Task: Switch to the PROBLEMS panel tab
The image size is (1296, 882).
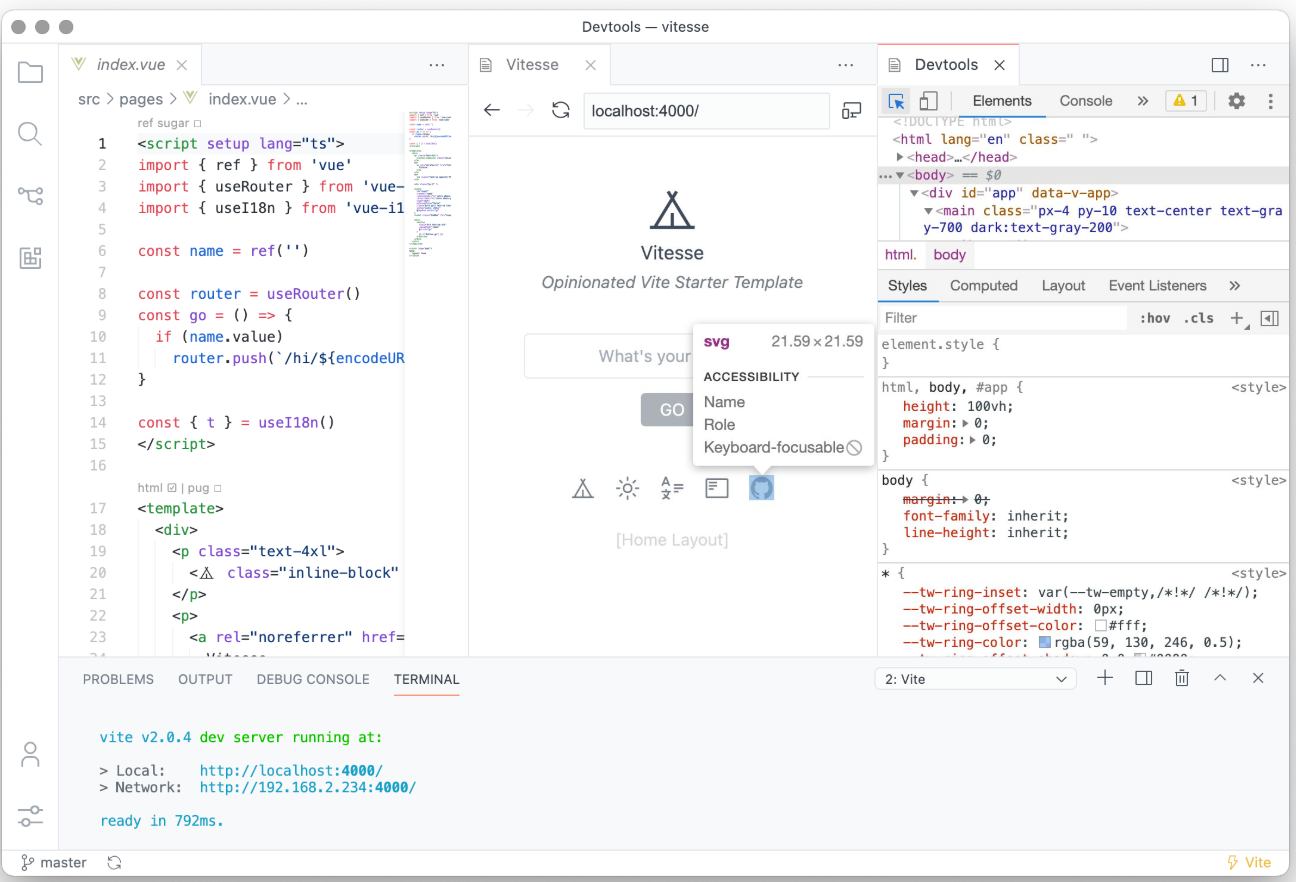Action: tap(118, 679)
